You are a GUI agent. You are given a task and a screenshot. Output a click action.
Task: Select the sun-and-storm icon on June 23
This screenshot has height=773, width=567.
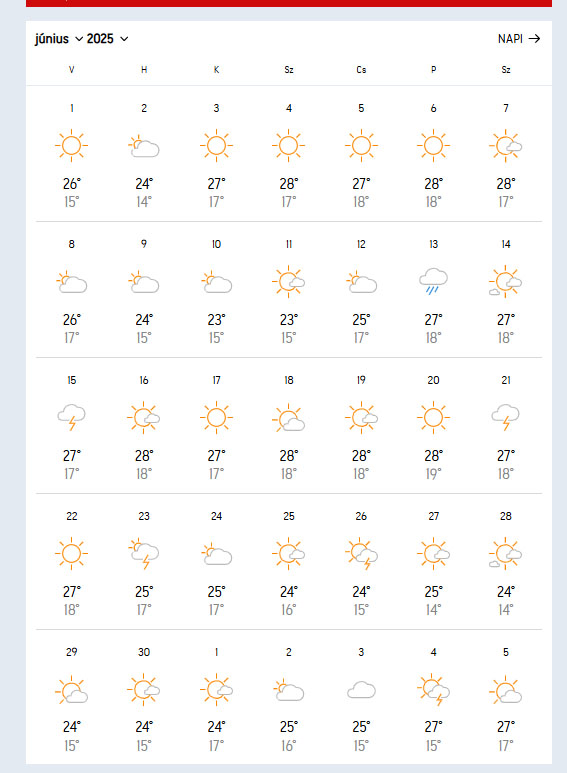(144, 554)
